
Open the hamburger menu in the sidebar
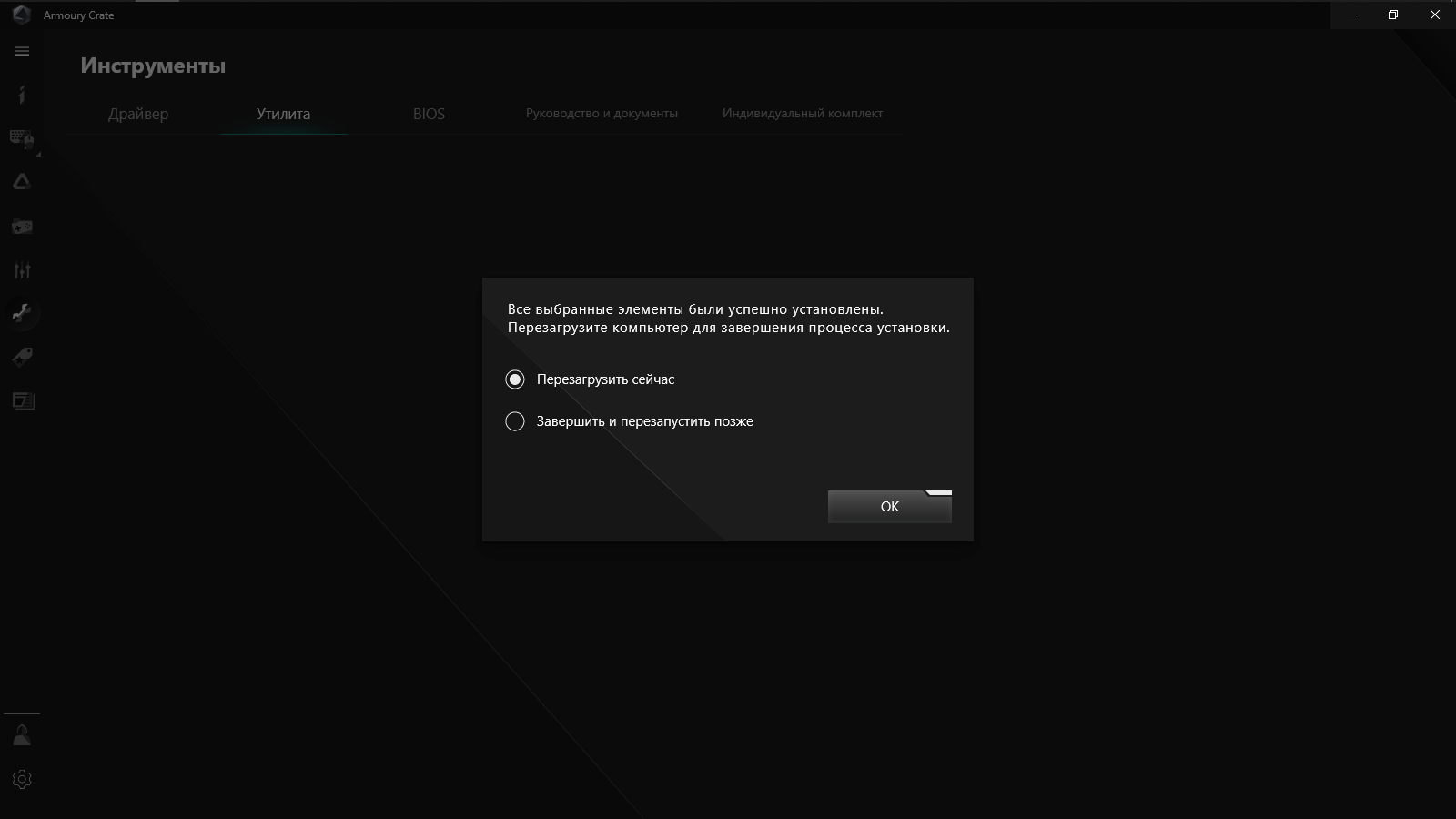pos(22,51)
